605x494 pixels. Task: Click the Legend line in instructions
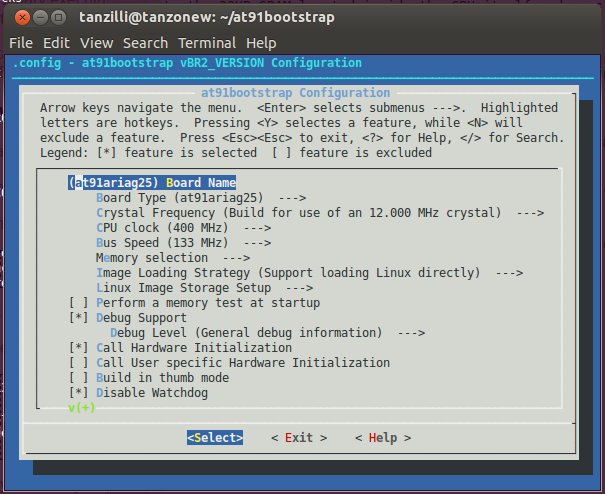click(236, 153)
